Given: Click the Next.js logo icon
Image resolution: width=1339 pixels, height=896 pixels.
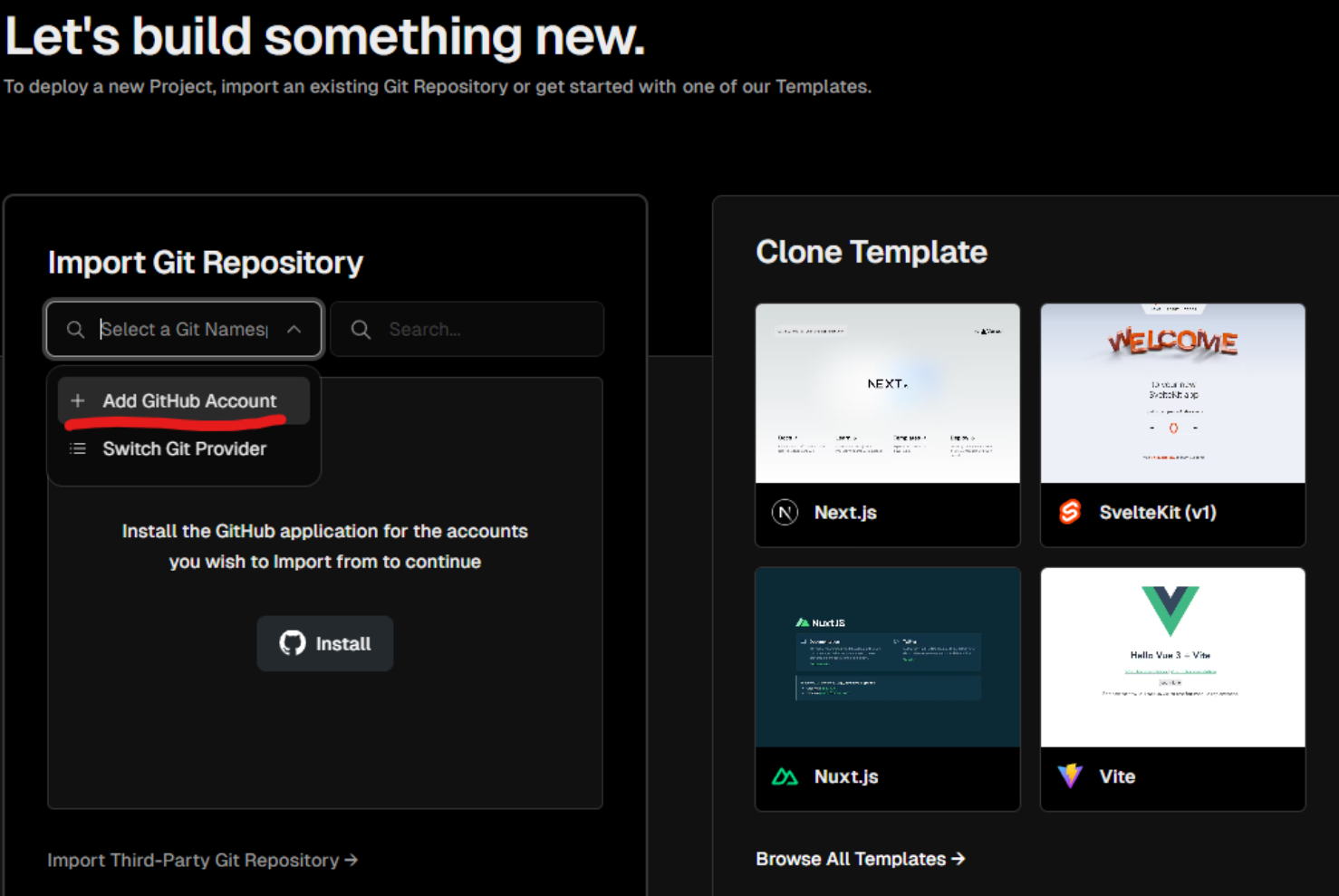Looking at the screenshot, I should tap(785, 513).
